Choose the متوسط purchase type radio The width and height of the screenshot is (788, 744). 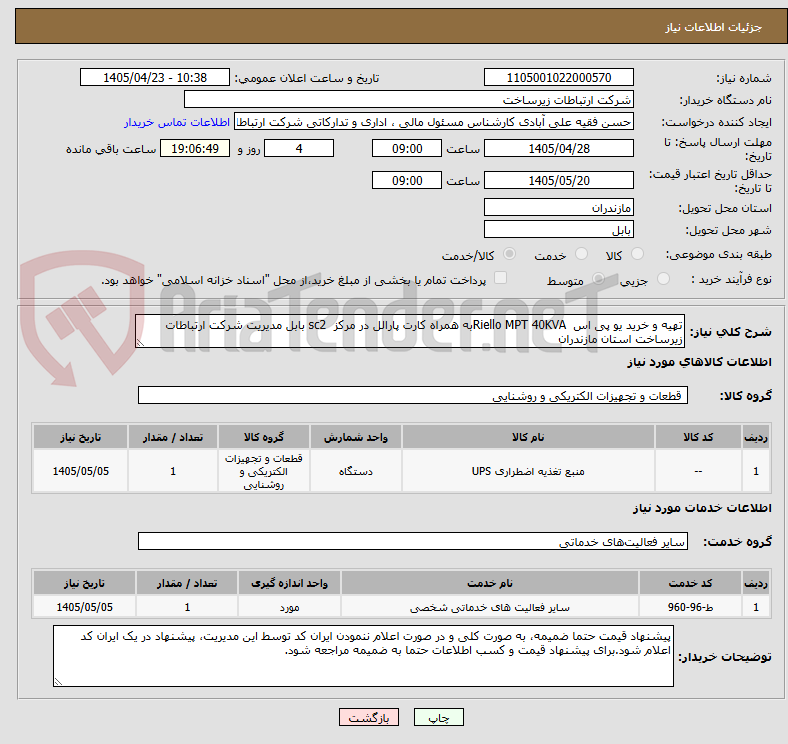point(598,279)
